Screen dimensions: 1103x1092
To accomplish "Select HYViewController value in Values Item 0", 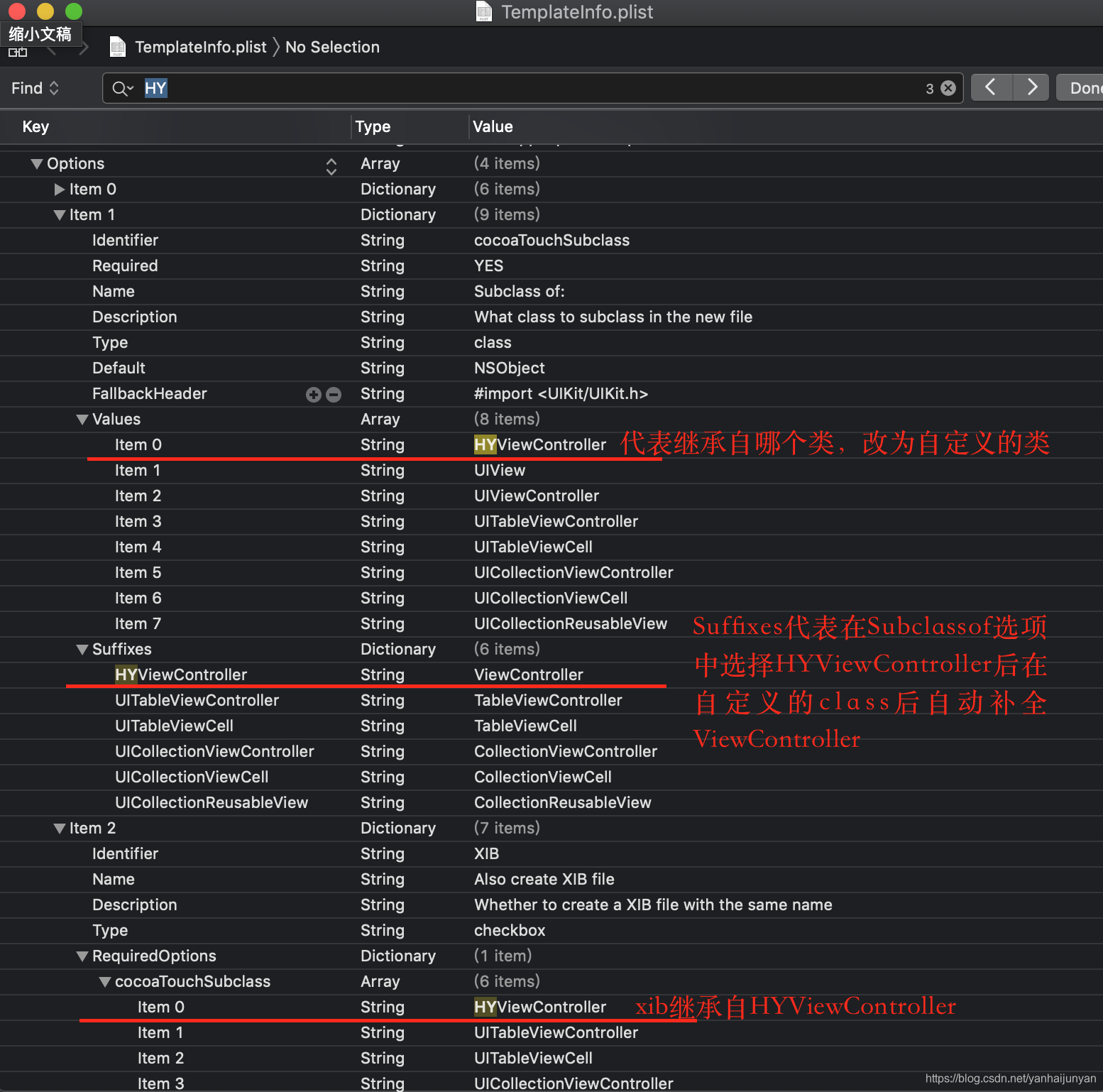I will click(x=540, y=445).
